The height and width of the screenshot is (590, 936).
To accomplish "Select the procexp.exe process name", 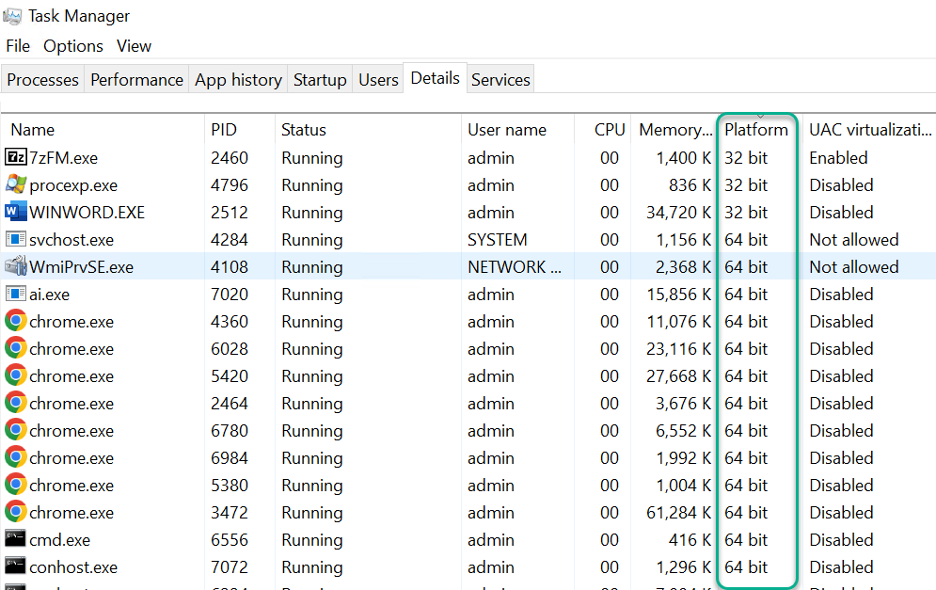I will [73, 186].
